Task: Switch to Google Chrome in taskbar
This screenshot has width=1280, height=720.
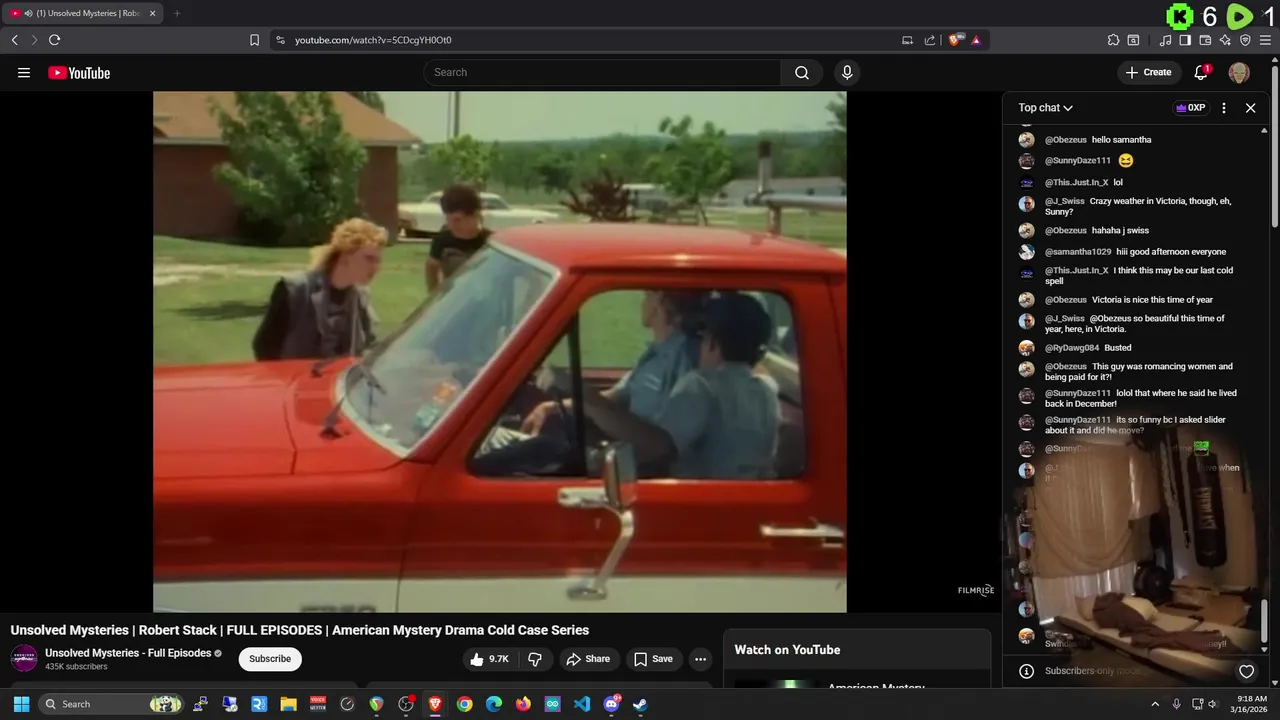Action: (x=464, y=704)
